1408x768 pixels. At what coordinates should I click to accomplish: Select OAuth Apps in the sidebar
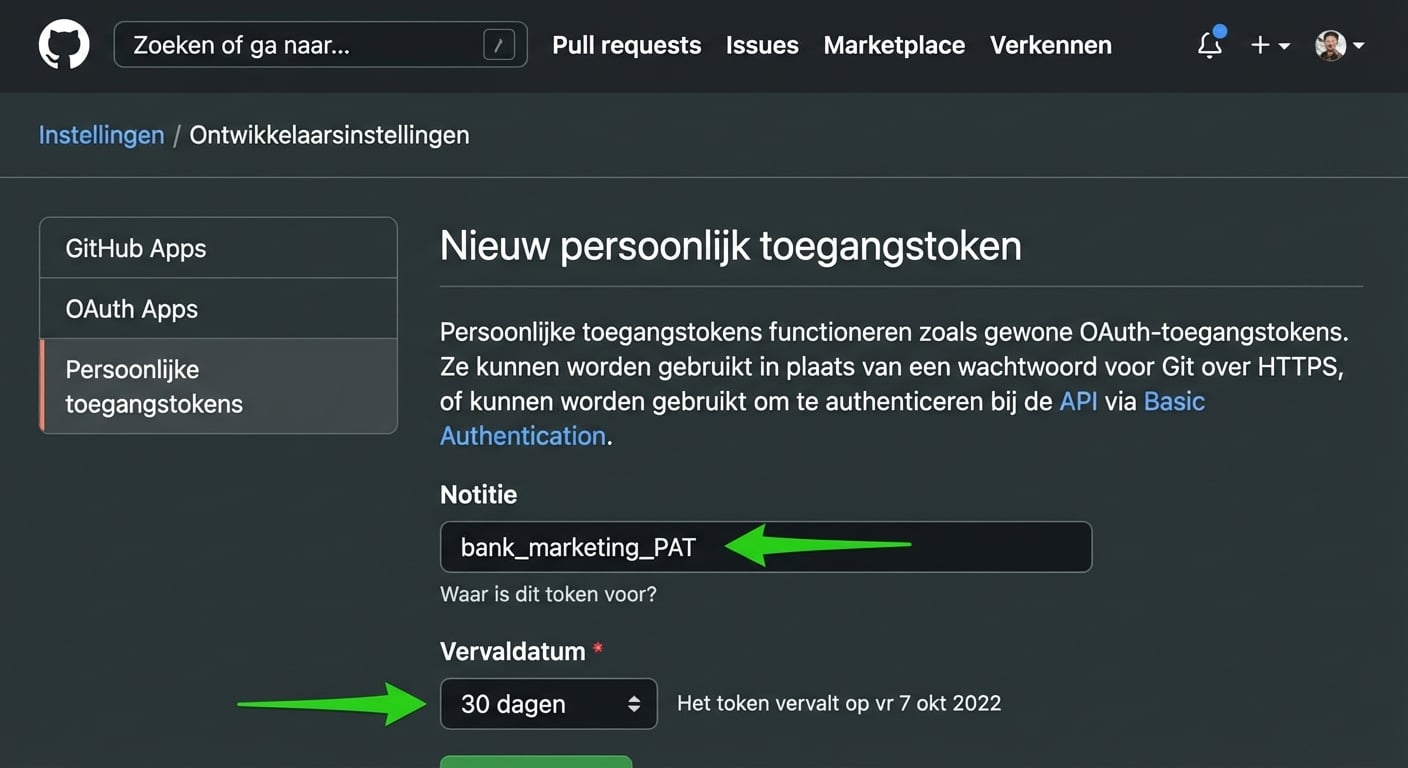pos(130,309)
